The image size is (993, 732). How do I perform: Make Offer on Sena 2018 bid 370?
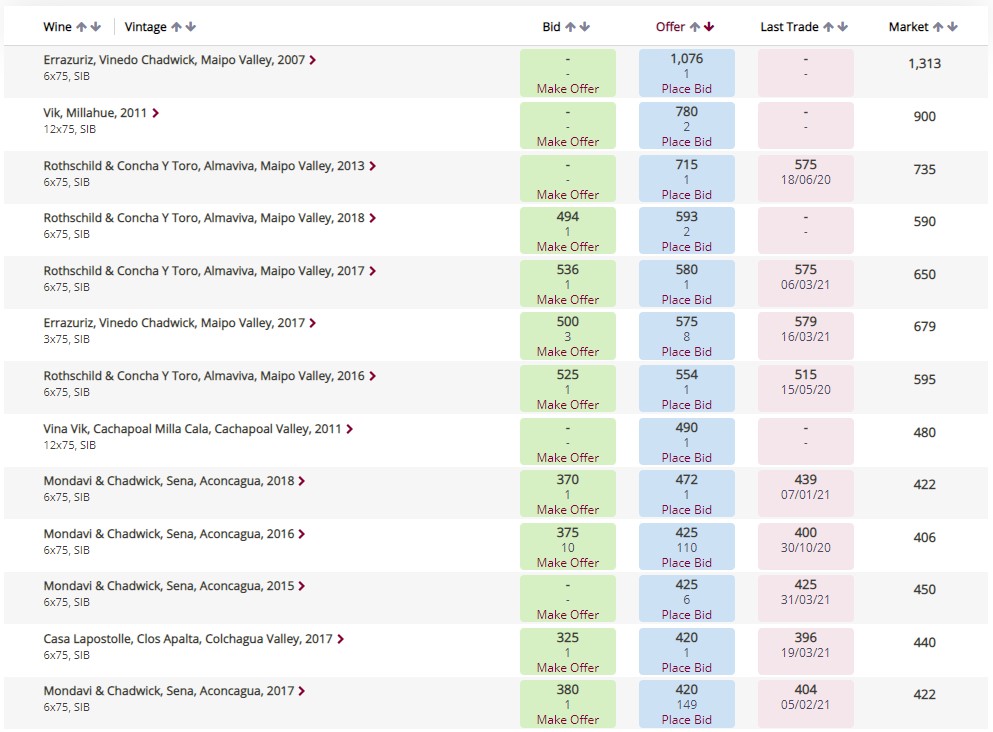(x=567, y=509)
